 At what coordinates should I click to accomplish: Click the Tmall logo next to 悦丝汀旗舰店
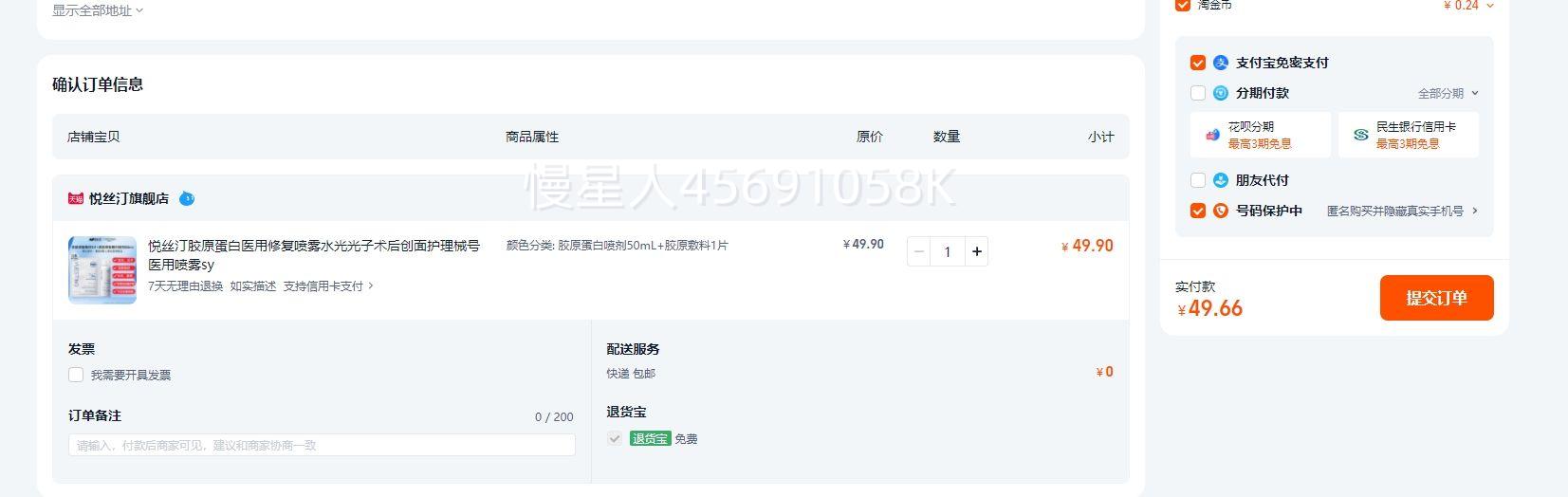(76, 199)
